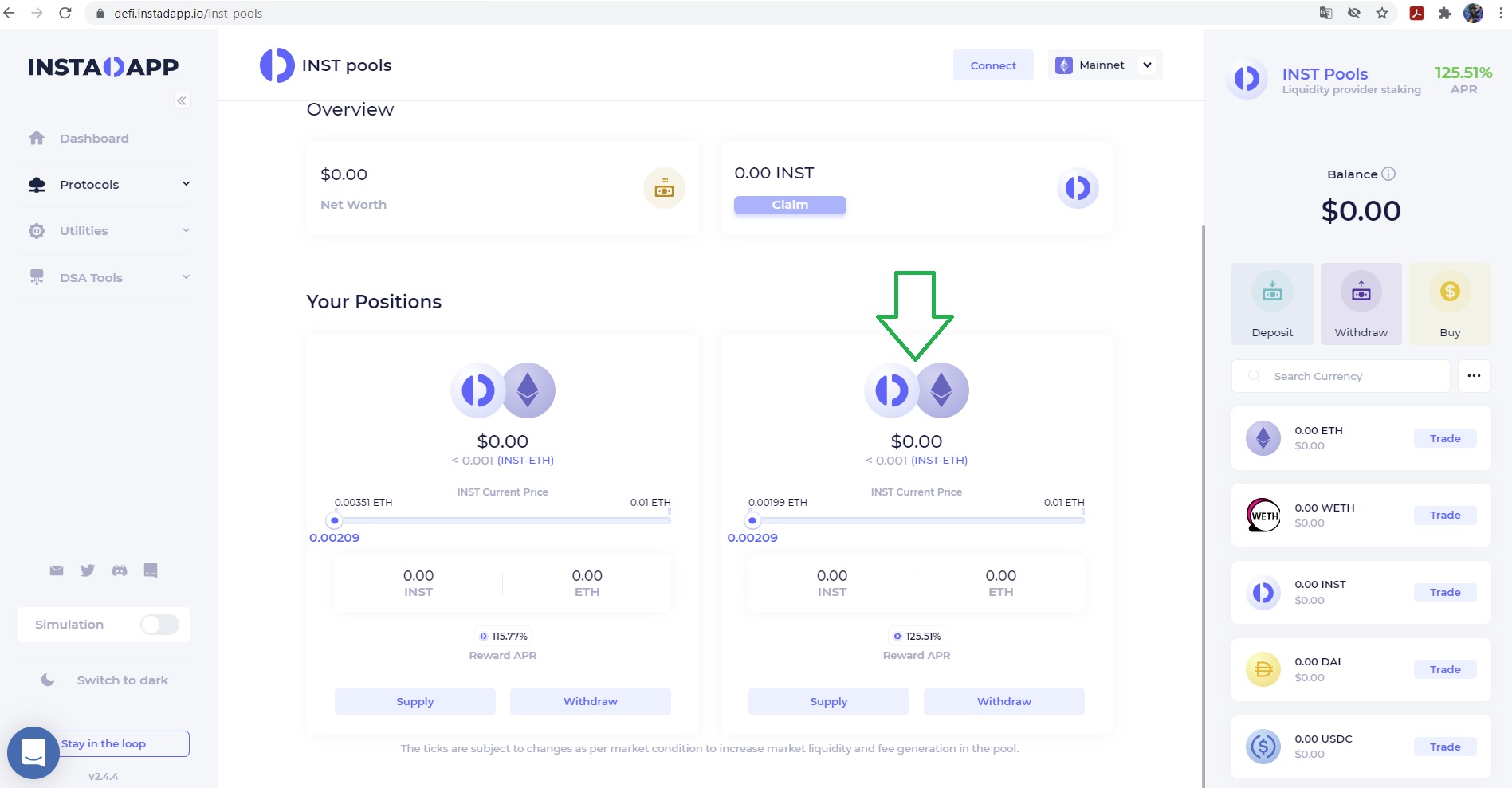Click the moon icon for dark mode
The image size is (1512, 788).
pos(48,680)
